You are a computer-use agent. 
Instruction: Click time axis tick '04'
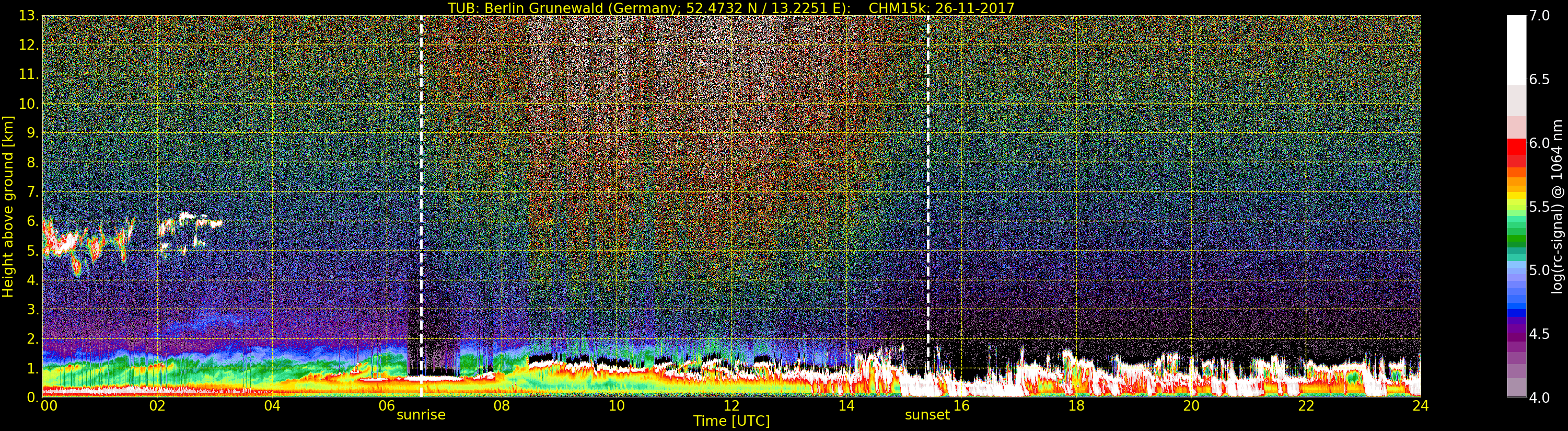[x=272, y=405]
